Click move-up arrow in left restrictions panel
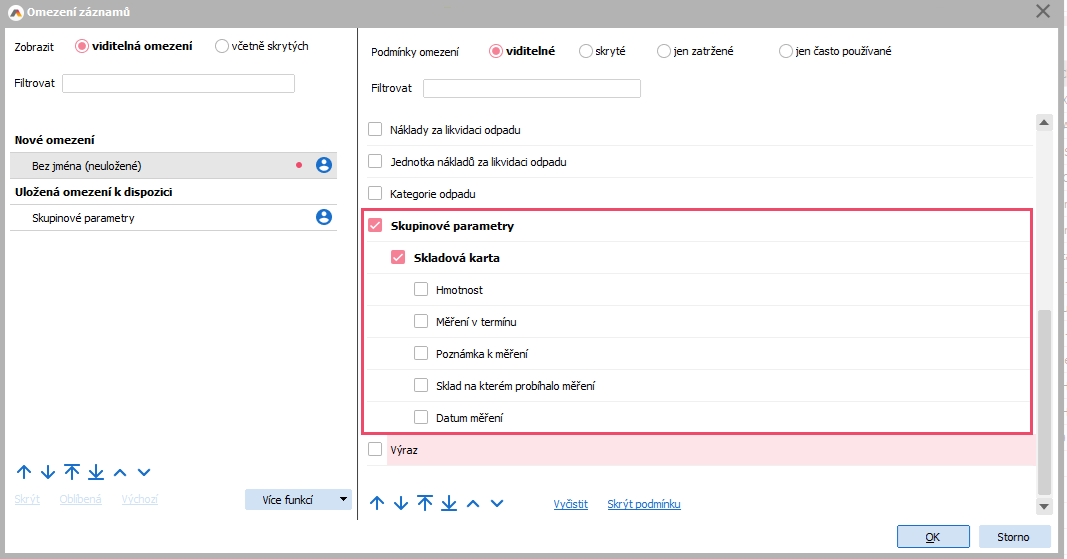Viewport: 1067px width, 559px height. pyautogui.click(x=24, y=472)
